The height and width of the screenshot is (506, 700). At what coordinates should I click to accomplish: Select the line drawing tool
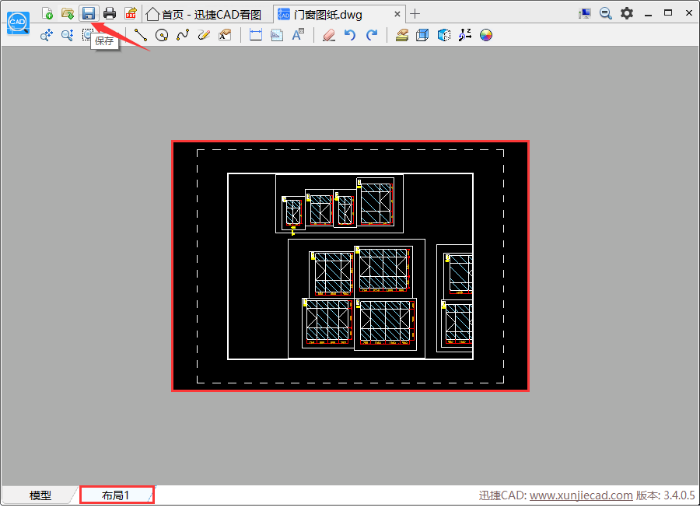[140, 35]
